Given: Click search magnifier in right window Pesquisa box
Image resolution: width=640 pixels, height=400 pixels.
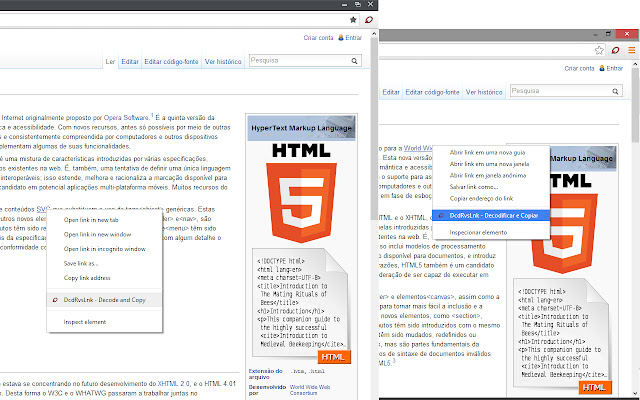Looking at the screenshot, I should (615, 91).
